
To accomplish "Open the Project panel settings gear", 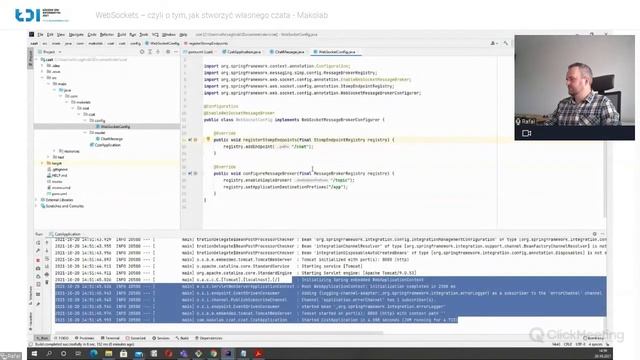I will [x=168, y=52].
